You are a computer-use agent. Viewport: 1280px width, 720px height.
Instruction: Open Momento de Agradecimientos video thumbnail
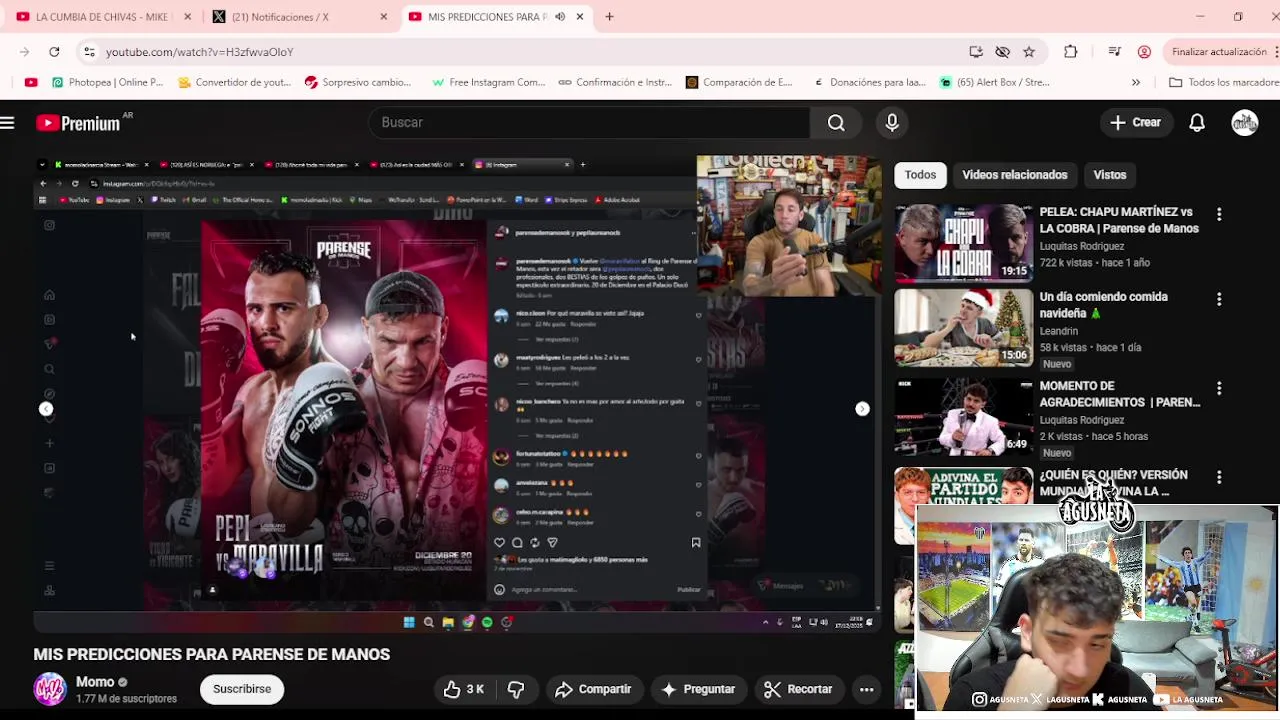[x=964, y=417]
